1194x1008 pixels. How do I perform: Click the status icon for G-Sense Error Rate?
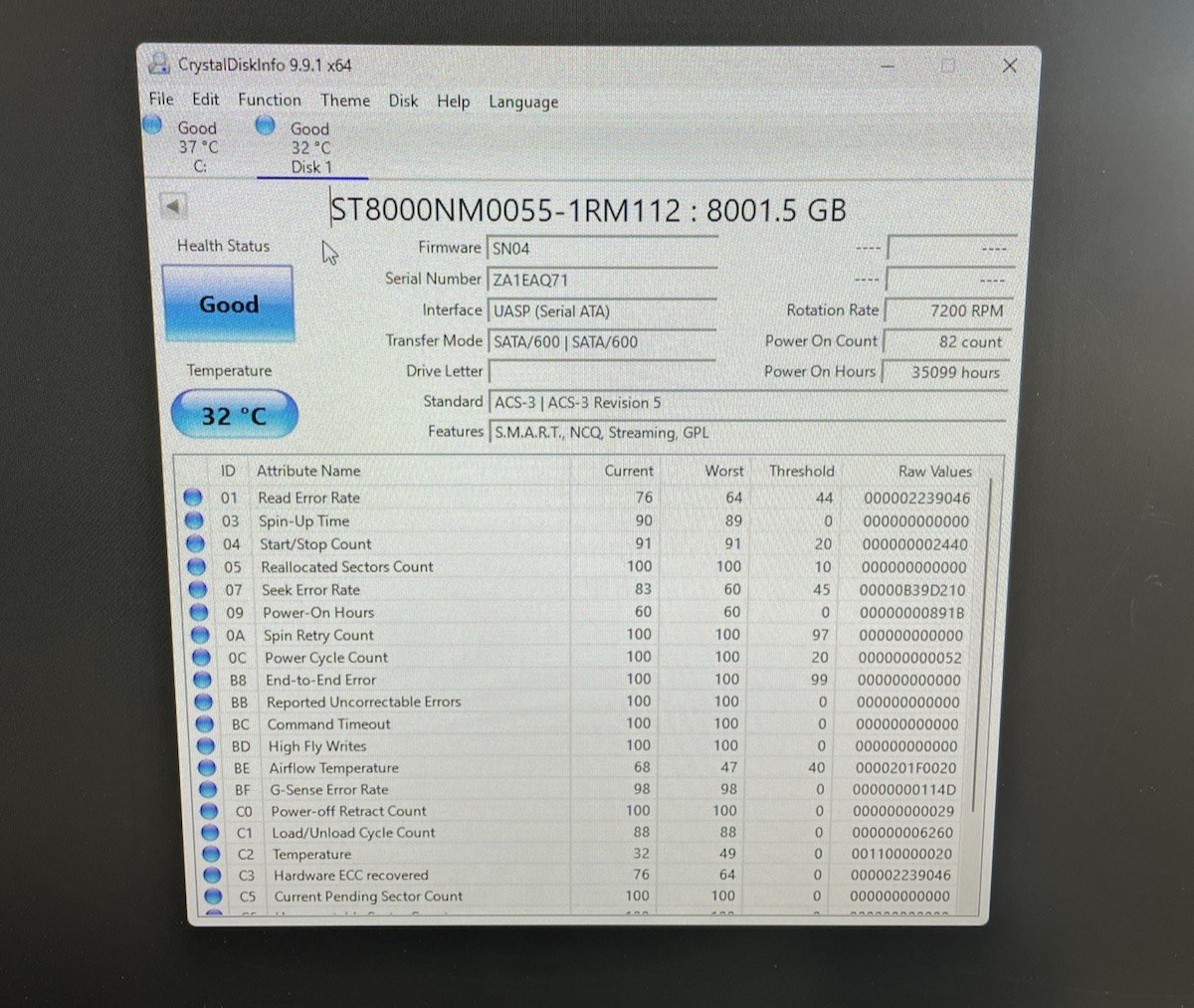(208, 790)
